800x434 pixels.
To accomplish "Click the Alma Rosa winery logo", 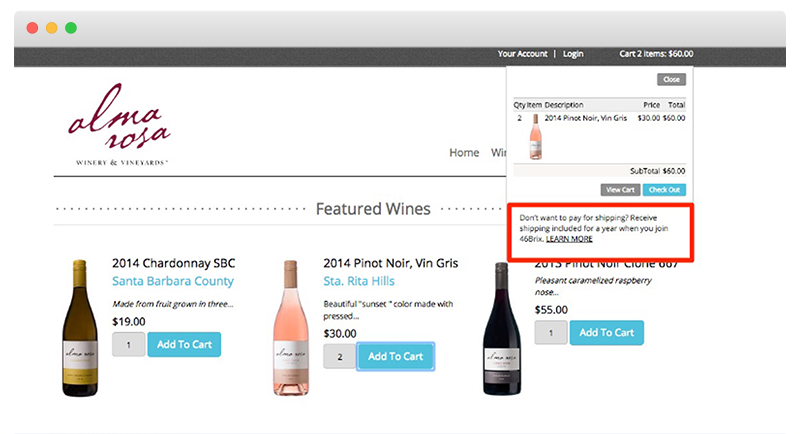I will pyautogui.click(x=120, y=124).
